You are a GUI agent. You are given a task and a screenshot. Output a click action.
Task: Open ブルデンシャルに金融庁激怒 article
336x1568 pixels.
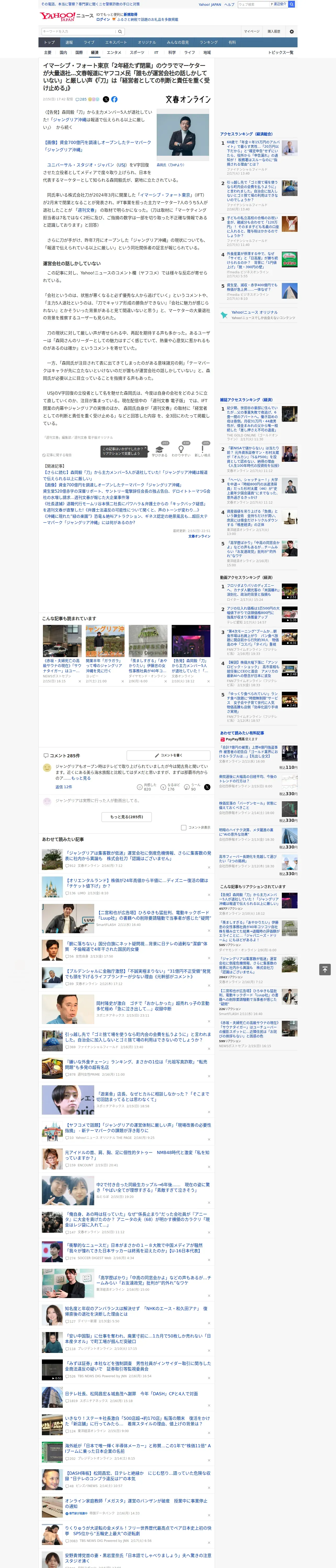pos(138,974)
